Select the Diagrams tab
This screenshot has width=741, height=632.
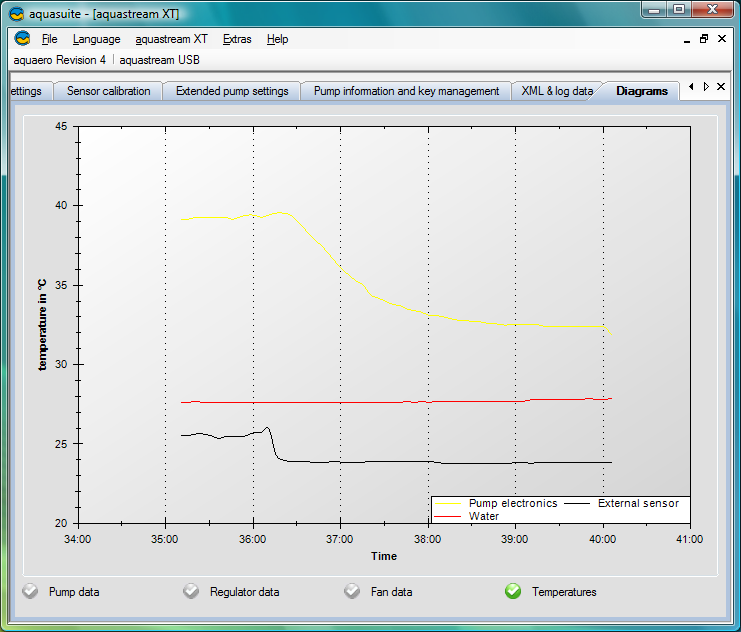(x=642, y=91)
